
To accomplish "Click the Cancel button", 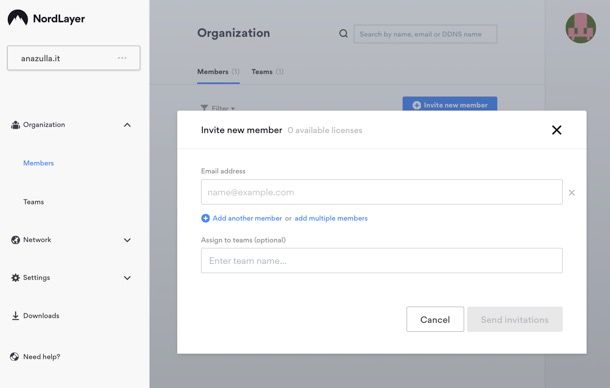I will pos(435,319).
